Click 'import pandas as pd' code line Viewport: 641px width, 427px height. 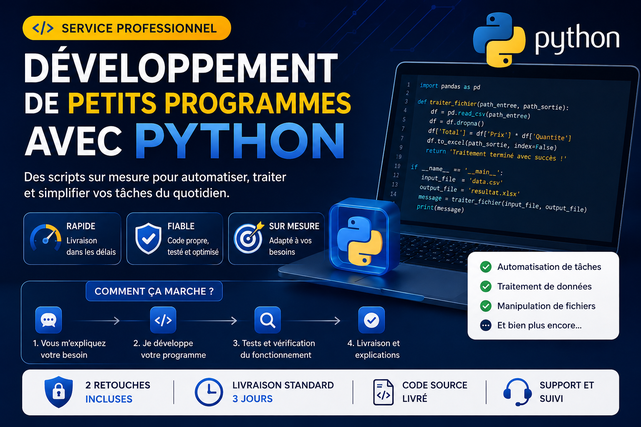coord(450,86)
